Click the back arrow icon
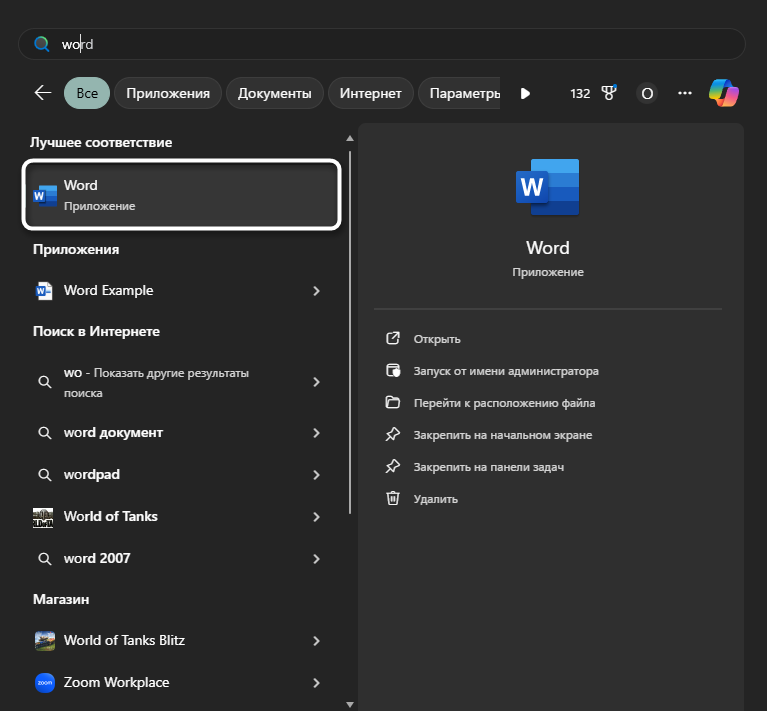Viewport: 767px width, 711px height. point(42,93)
